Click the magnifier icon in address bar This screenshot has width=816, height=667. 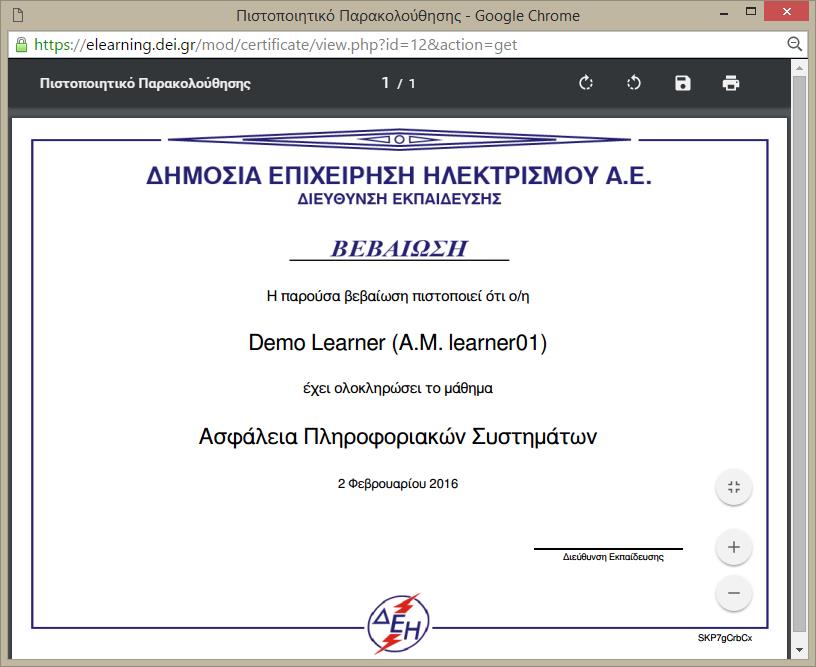(794, 44)
